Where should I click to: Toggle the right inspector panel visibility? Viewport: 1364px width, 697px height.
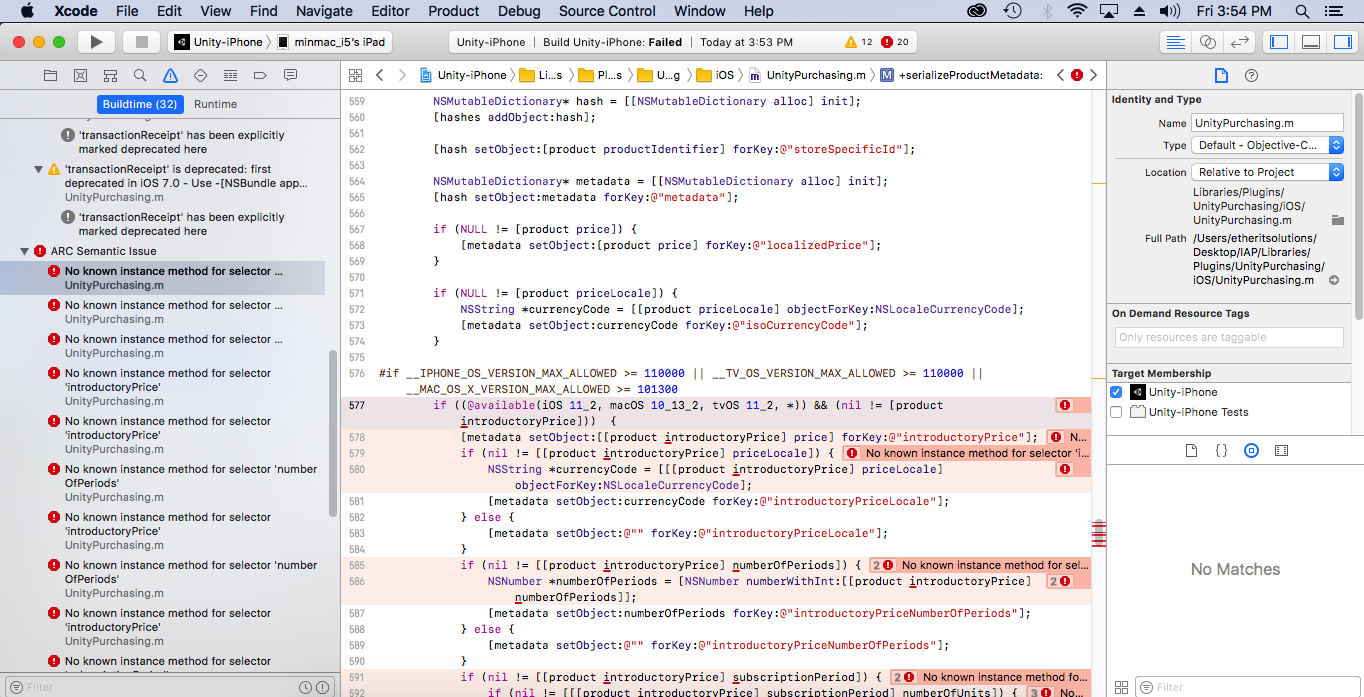(1341, 42)
